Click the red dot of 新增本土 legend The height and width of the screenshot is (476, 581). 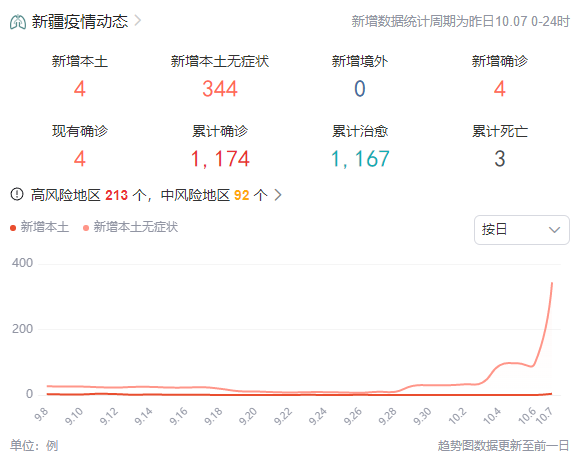[x=13, y=228]
